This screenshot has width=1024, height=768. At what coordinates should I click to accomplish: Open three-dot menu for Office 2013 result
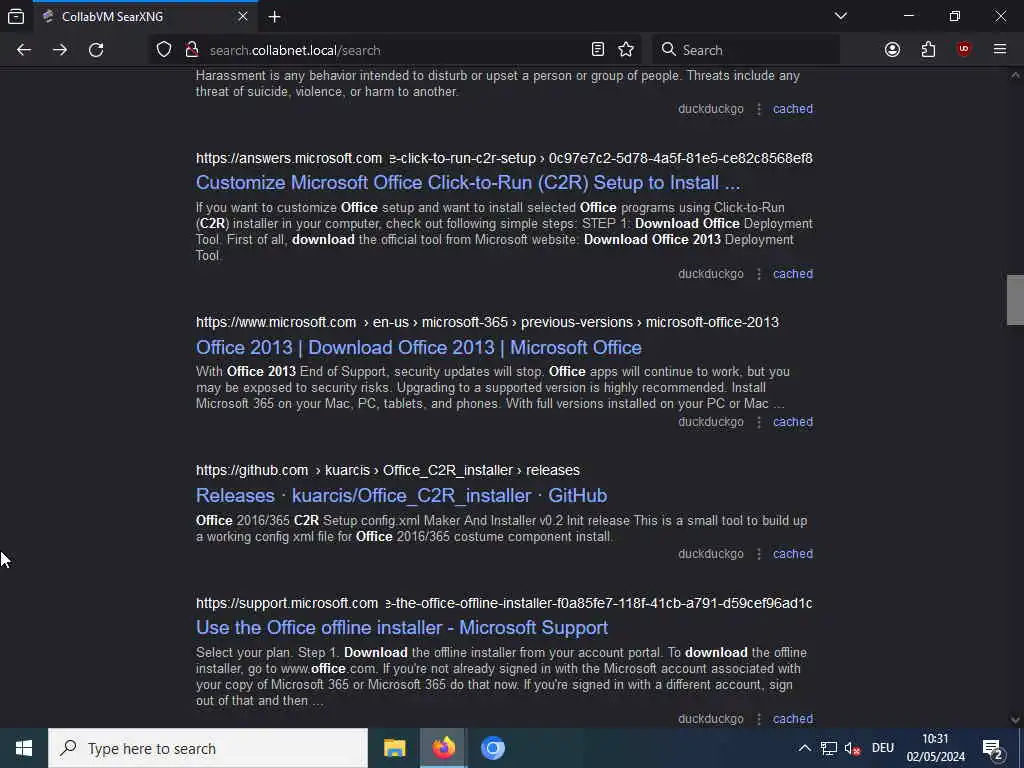[758, 422]
